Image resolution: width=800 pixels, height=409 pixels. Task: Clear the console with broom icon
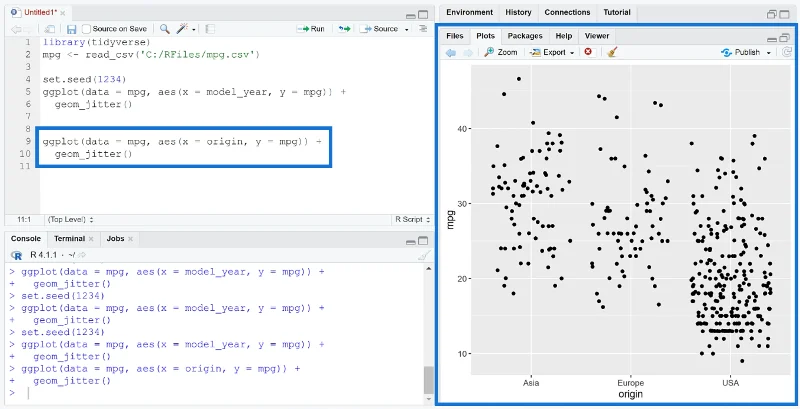pyautogui.click(x=424, y=254)
